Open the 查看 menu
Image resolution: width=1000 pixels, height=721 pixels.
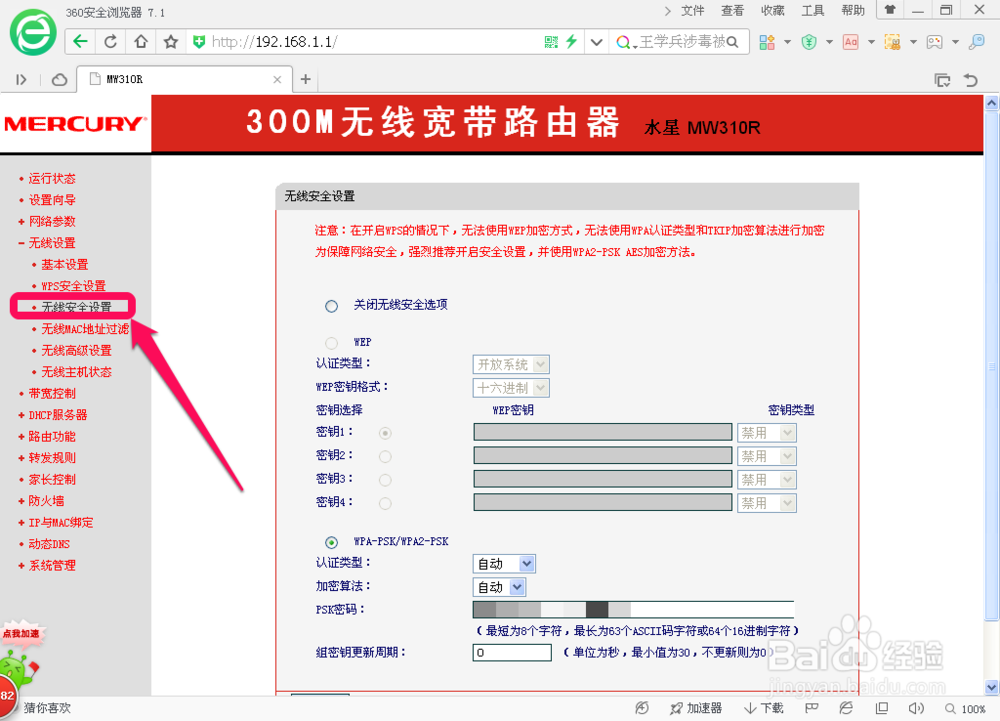(732, 11)
